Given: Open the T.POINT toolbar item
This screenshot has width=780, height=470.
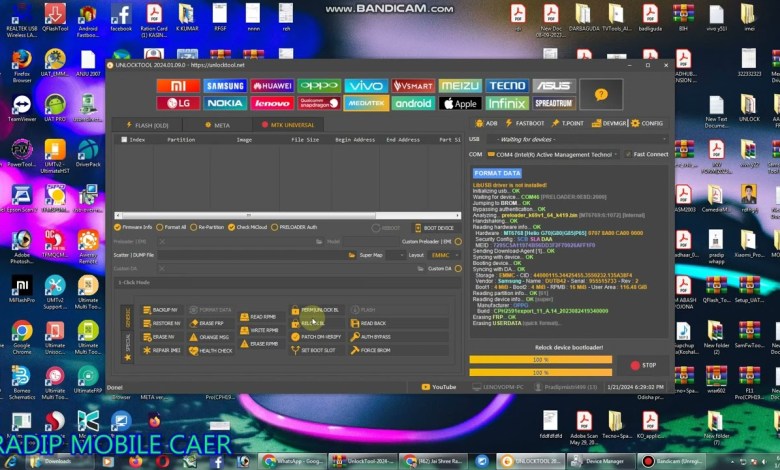Looking at the screenshot, I should pyautogui.click(x=568, y=123).
